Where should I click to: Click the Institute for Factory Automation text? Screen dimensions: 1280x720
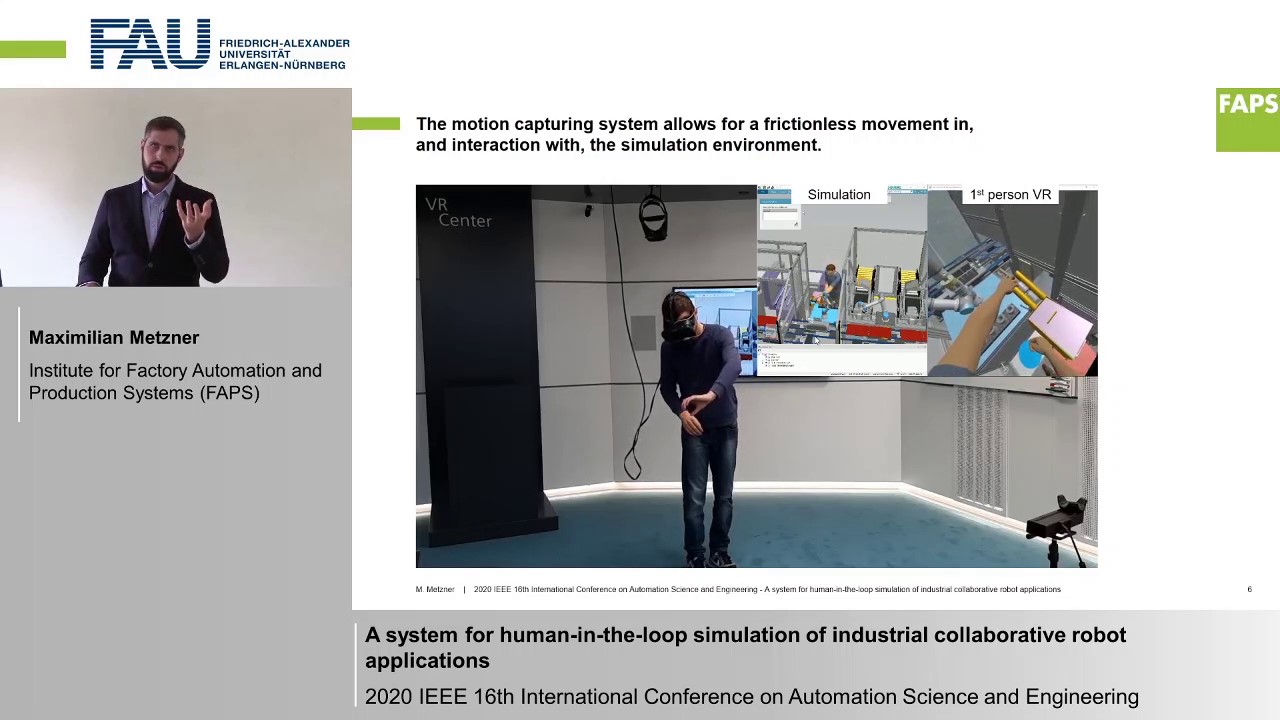tap(175, 381)
